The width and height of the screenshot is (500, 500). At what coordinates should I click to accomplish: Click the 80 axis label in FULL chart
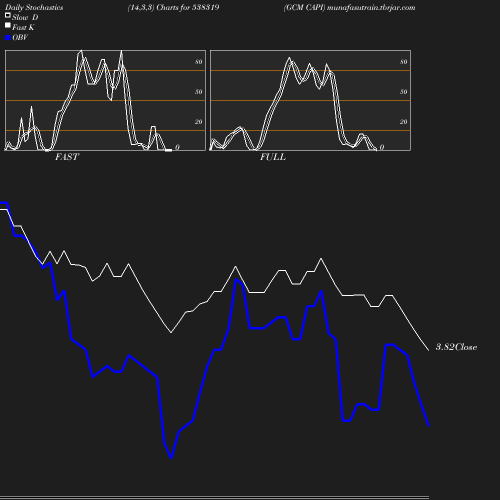coord(404,62)
